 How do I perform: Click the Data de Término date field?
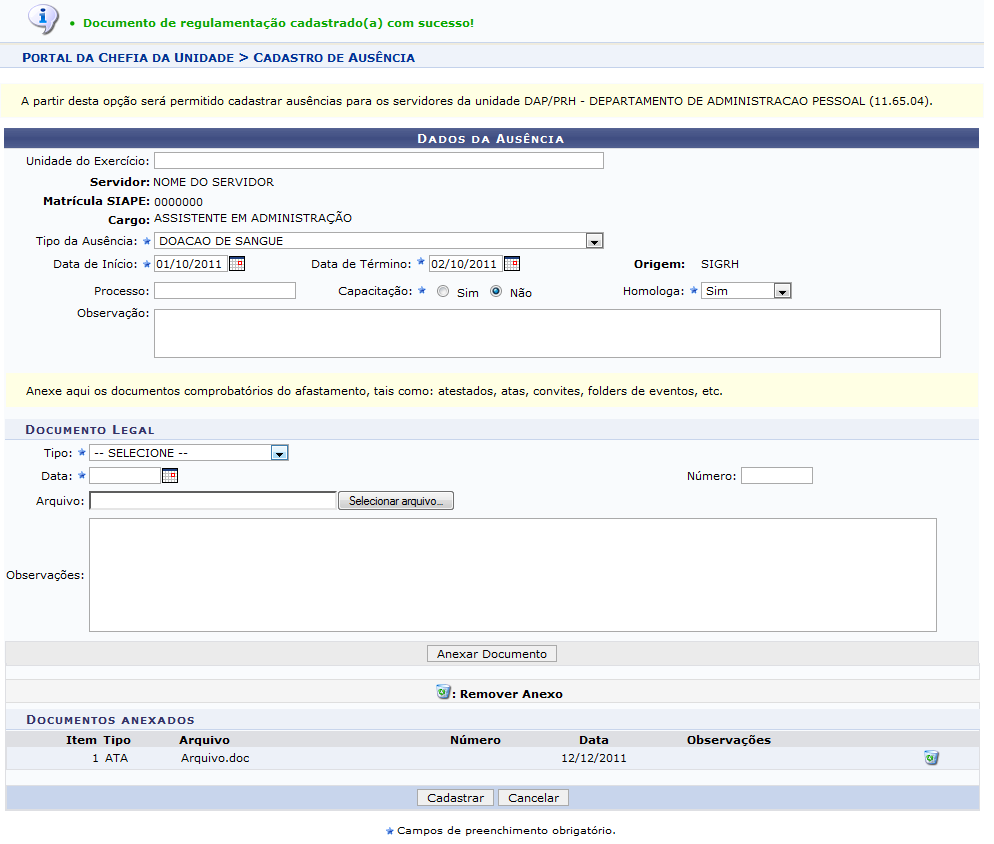point(464,264)
